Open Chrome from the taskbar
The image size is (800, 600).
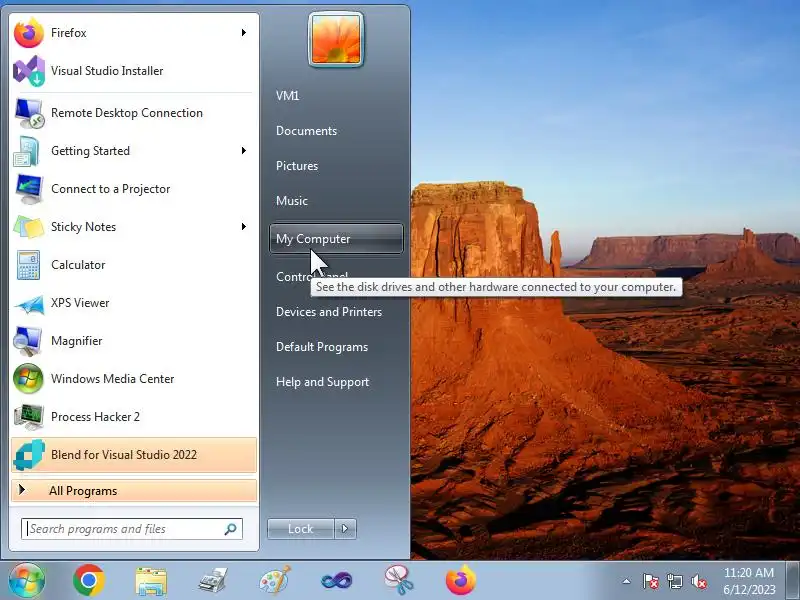pos(88,580)
